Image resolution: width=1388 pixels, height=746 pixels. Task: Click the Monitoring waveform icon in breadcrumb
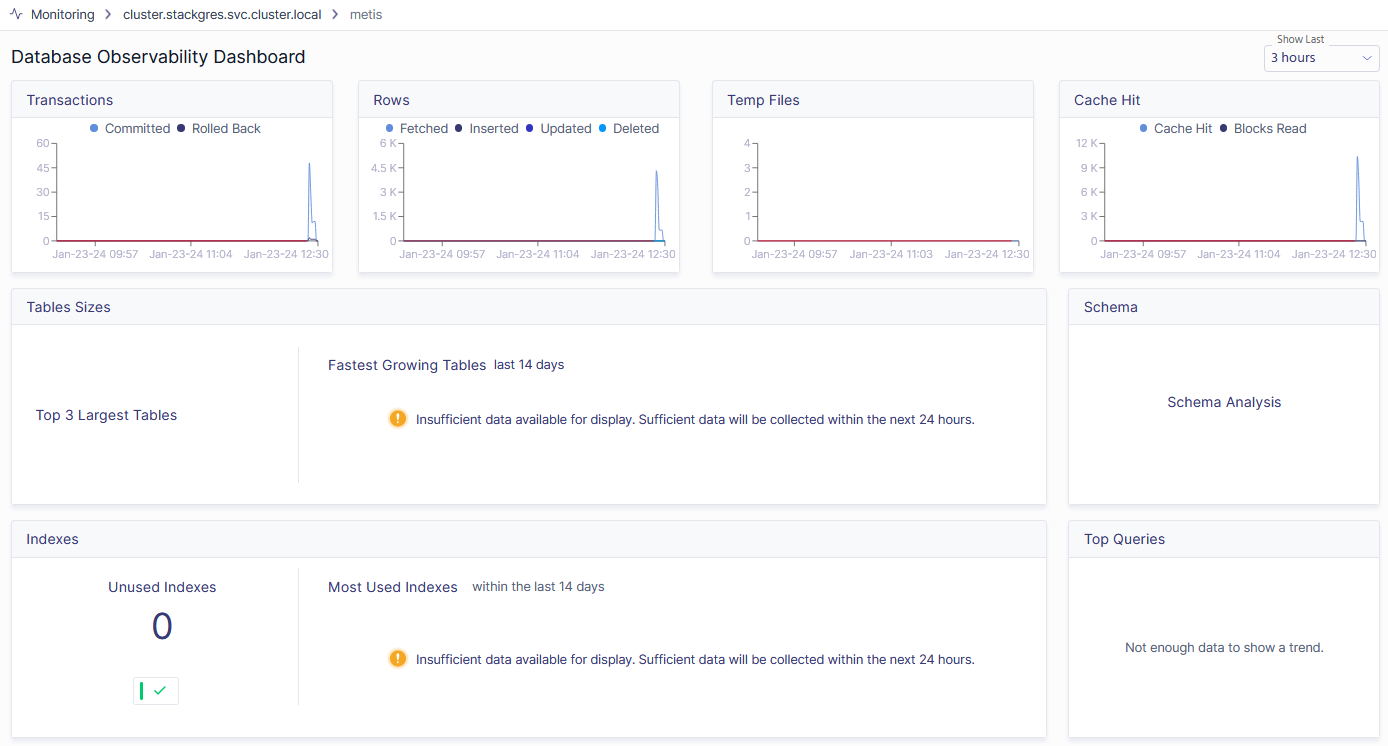[x=16, y=14]
